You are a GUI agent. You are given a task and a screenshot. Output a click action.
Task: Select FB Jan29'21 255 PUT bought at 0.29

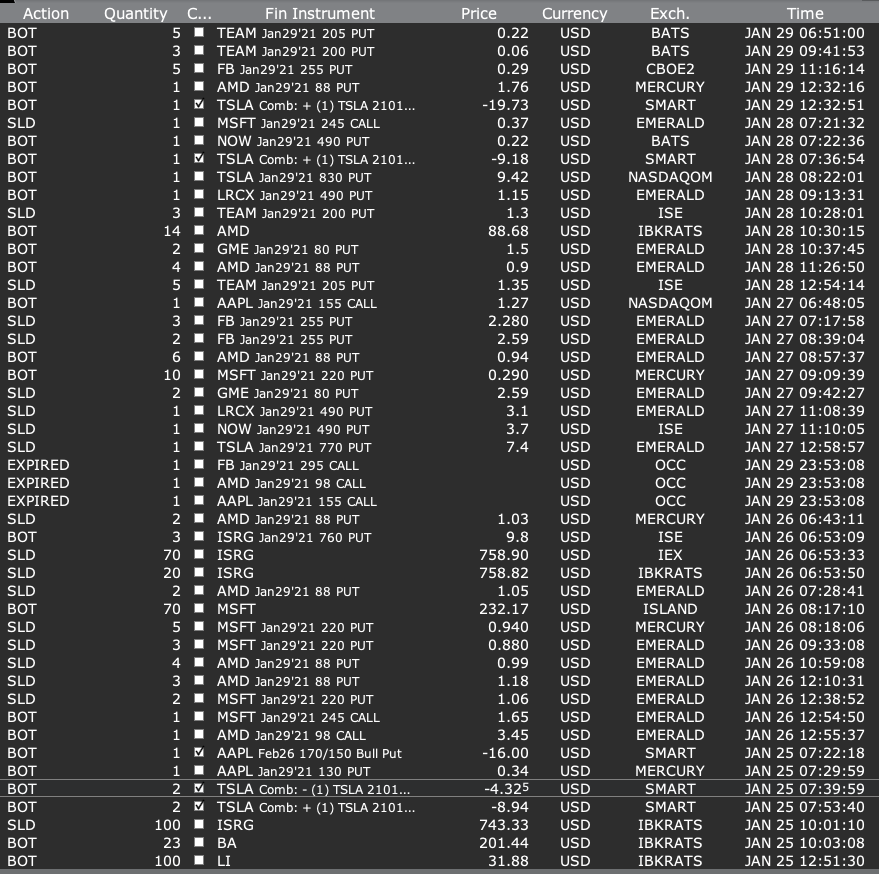coord(285,69)
